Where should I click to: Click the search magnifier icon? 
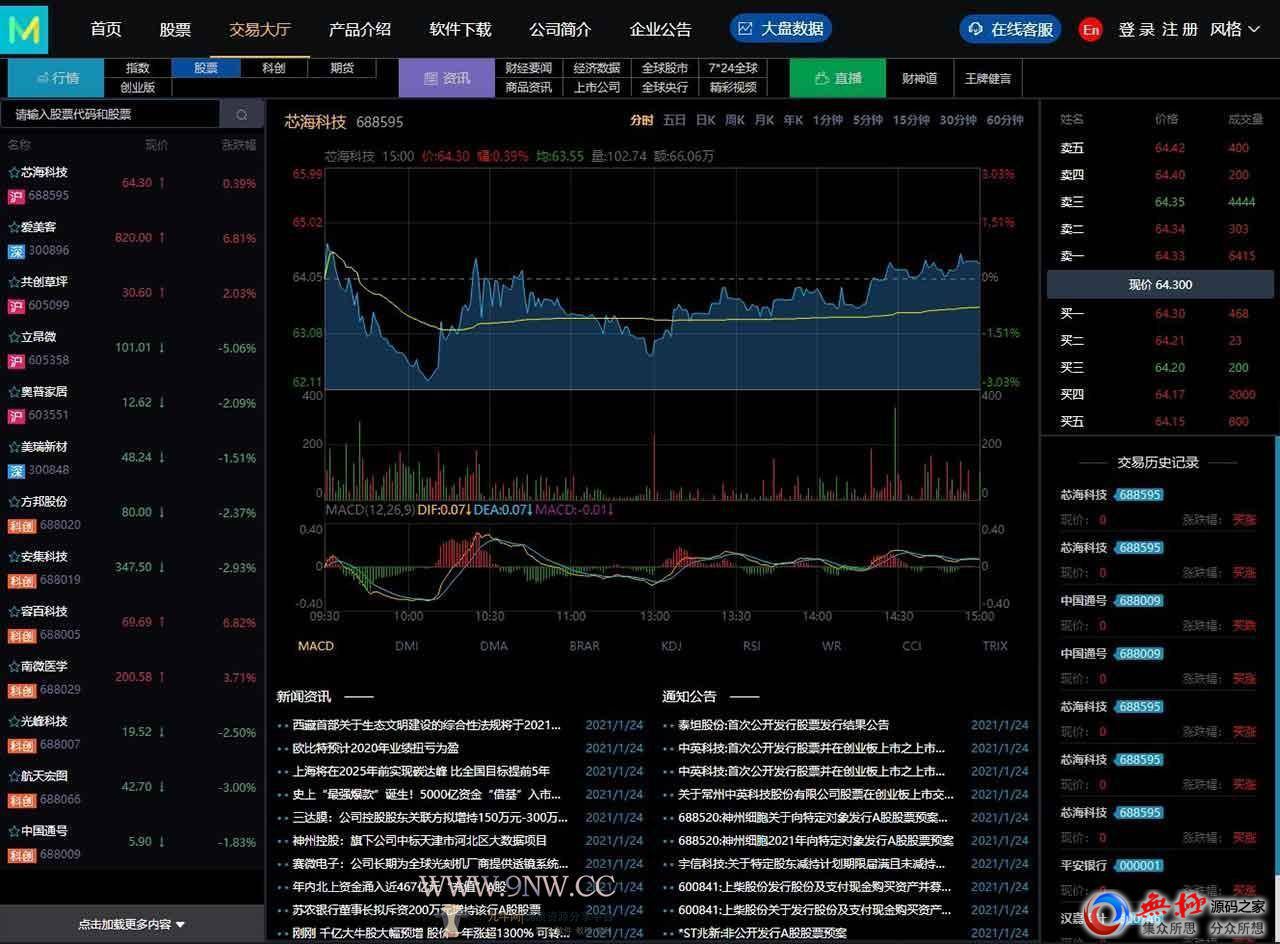pyautogui.click(x=242, y=115)
